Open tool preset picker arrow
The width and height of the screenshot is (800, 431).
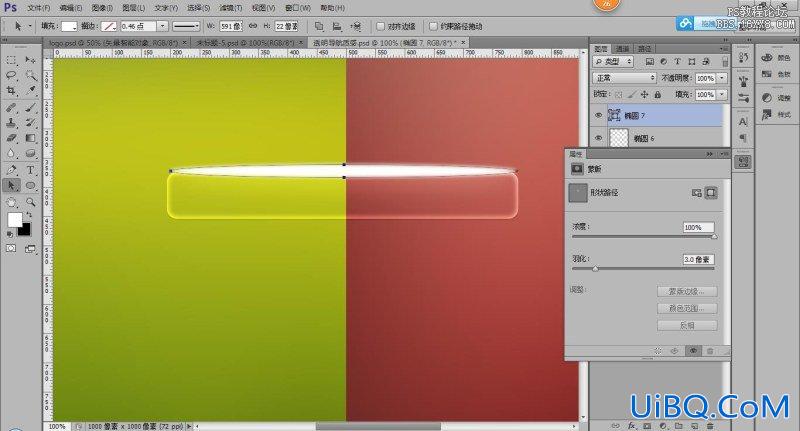tap(30, 26)
